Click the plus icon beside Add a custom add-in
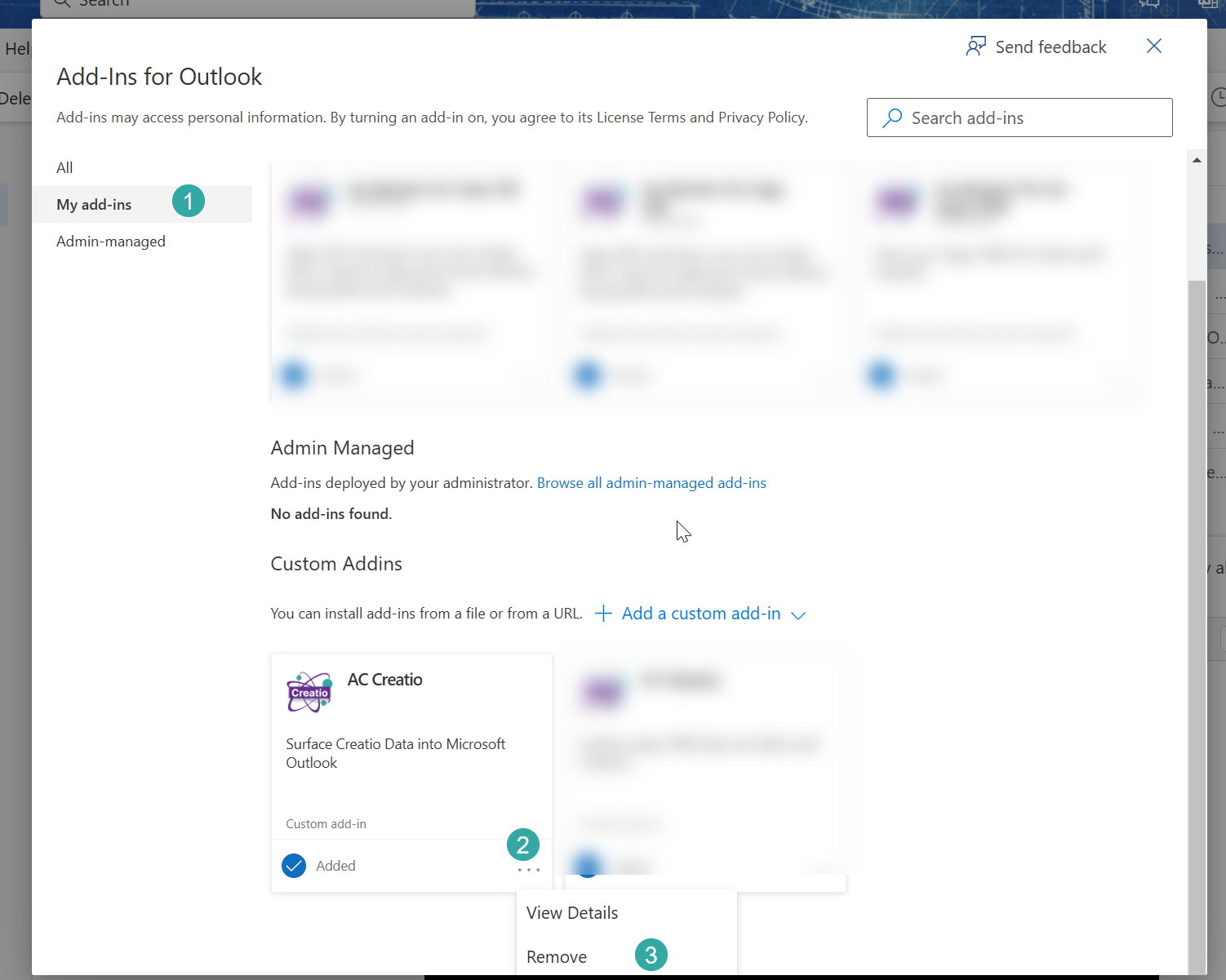1226x980 pixels. (603, 614)
